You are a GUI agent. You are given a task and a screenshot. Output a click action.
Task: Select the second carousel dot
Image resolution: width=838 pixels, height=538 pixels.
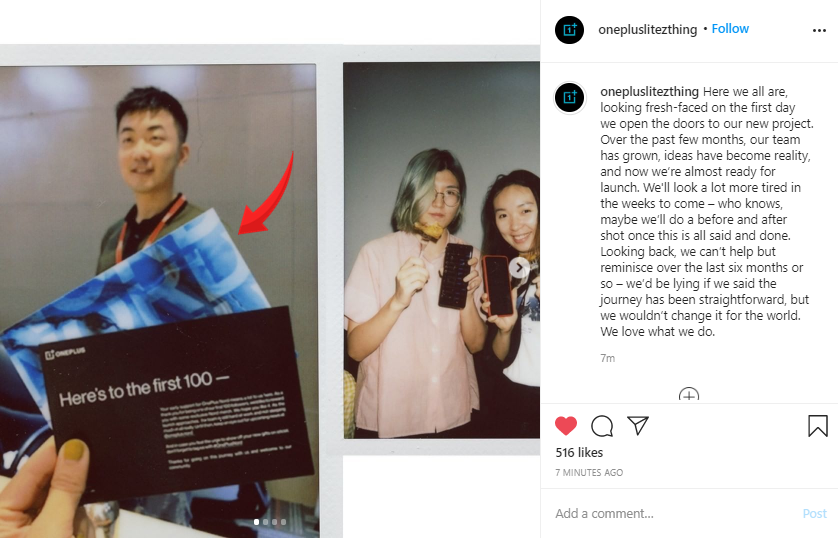(x=266, y=522)
